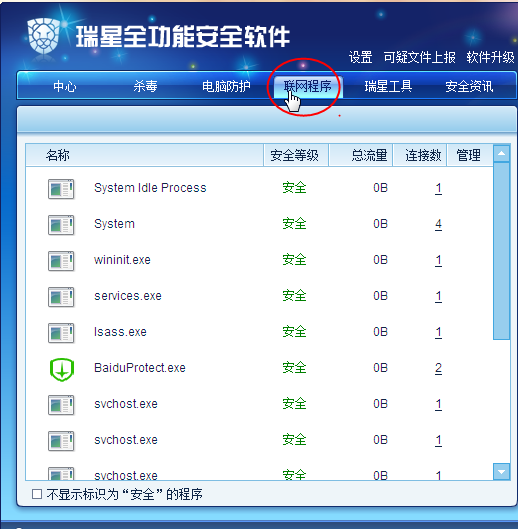Viewport: 518px width, 529px height.
Task: Select the 联网程序 tab
Action: pyautogui.click(x=307, y=86)
